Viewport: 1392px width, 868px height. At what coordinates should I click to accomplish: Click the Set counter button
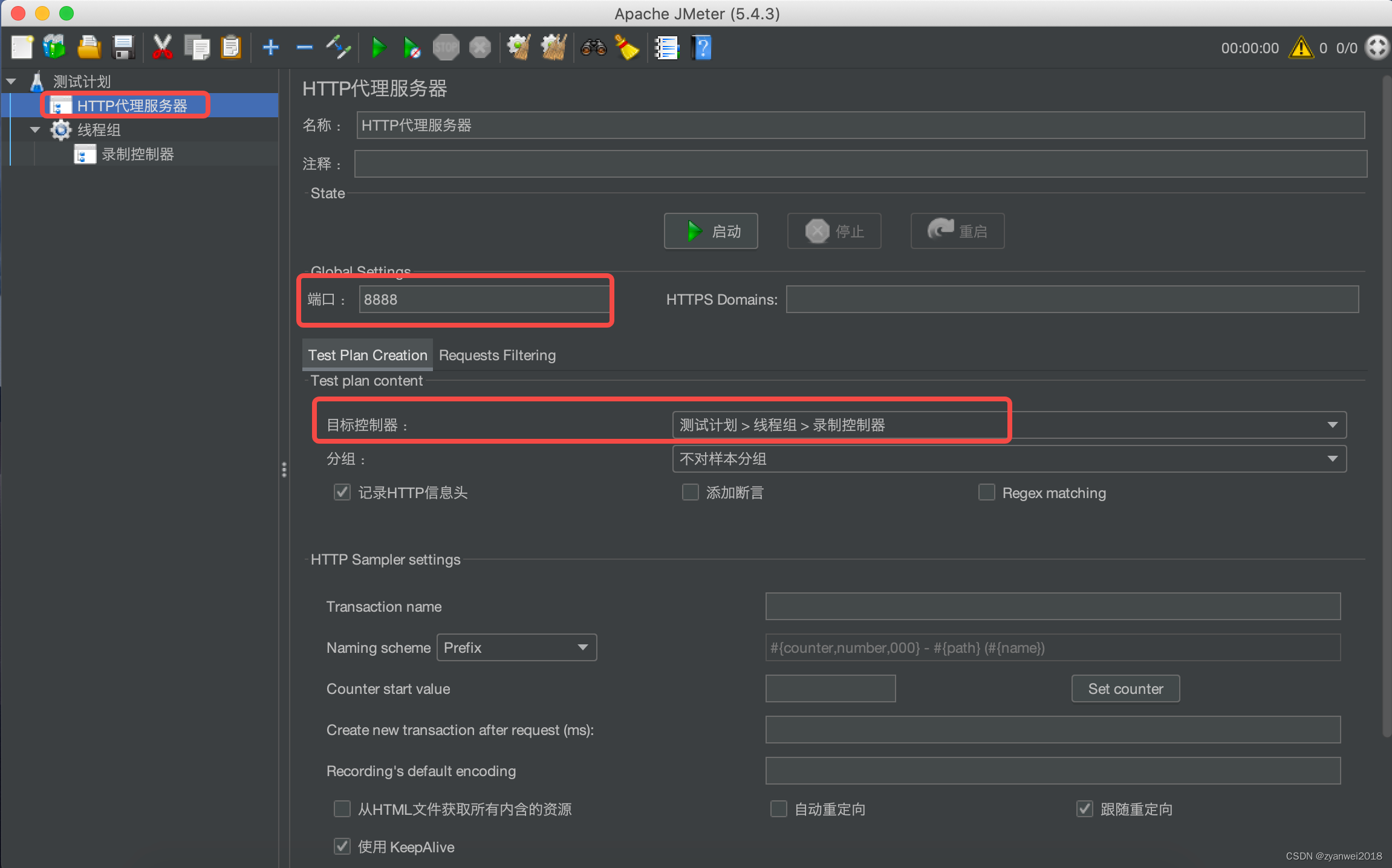(x=1125, y=688)
